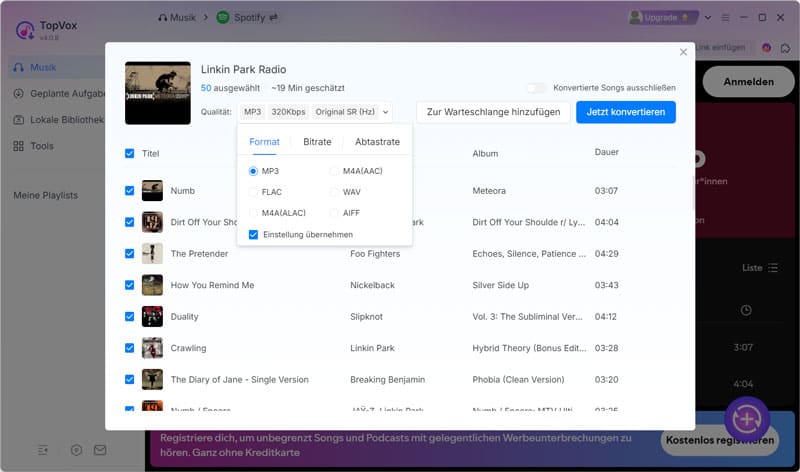Click the Silver Side Up album text
Viewport: 800px width, 472px height.
(x=501, y=285)
